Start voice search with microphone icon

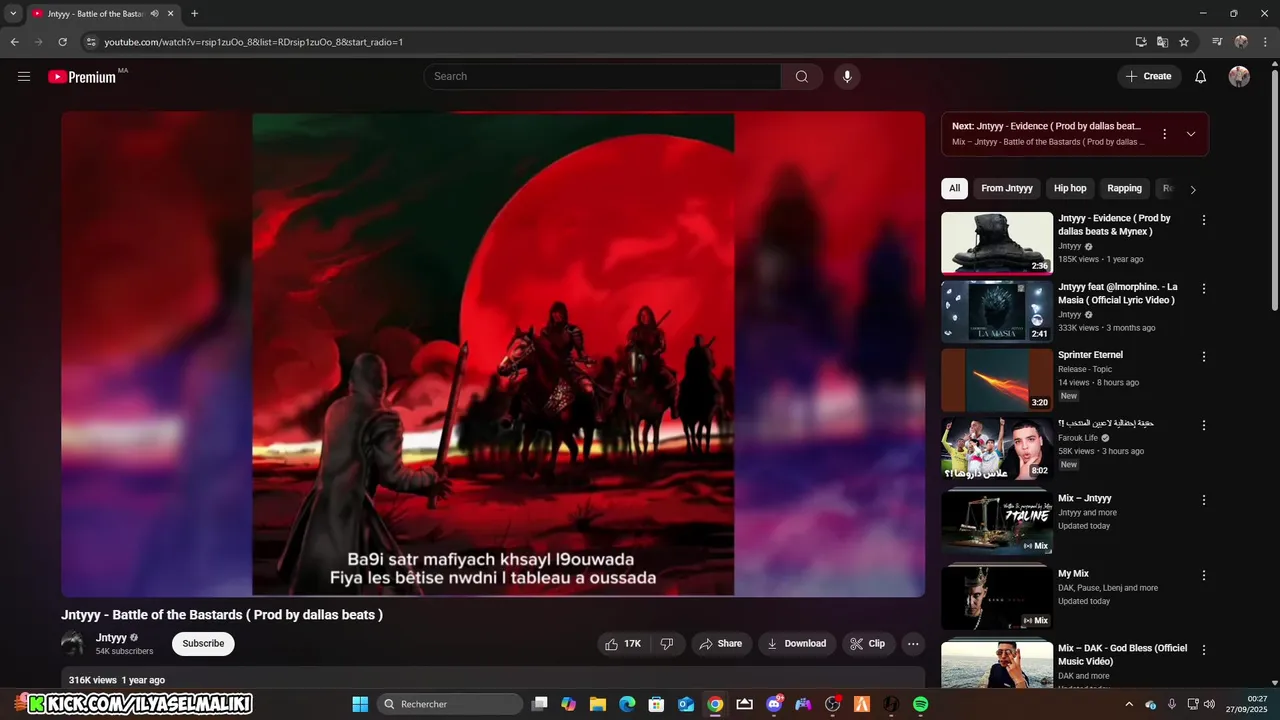[x=847, y=76]
